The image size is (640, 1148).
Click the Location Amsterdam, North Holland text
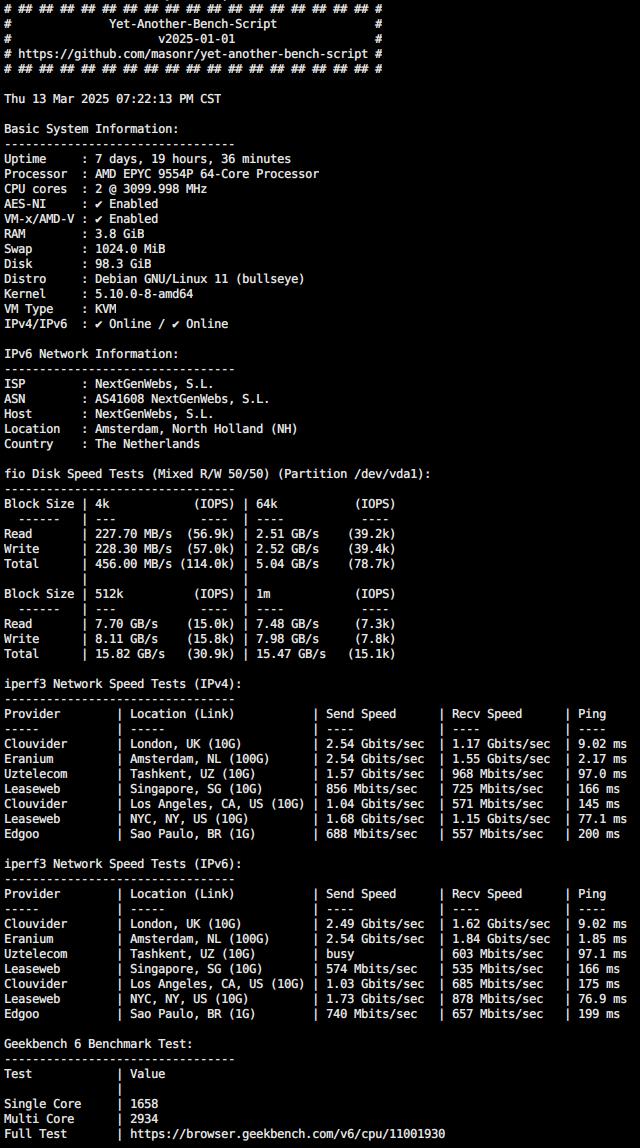pos(196,429)
